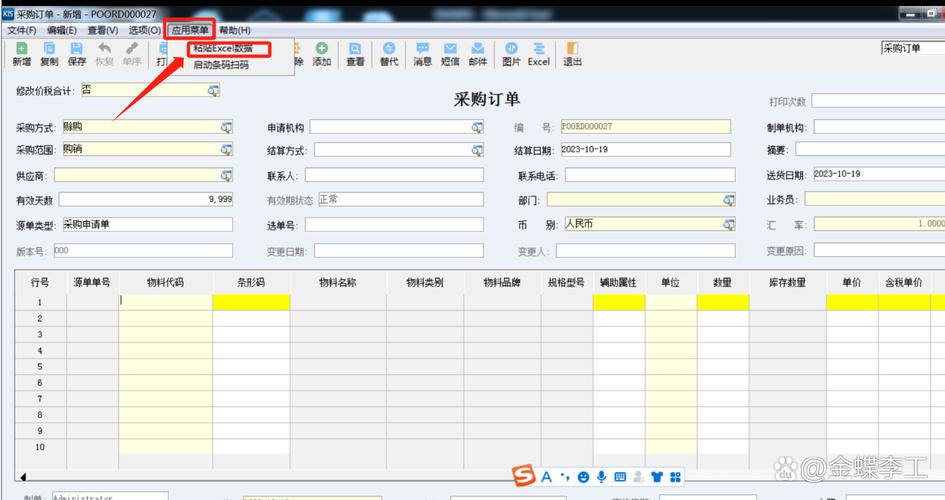This screenshot has width=945, height=500.
Task: Click the 物料代码 cell in row 1
Action: pos(165,301)
